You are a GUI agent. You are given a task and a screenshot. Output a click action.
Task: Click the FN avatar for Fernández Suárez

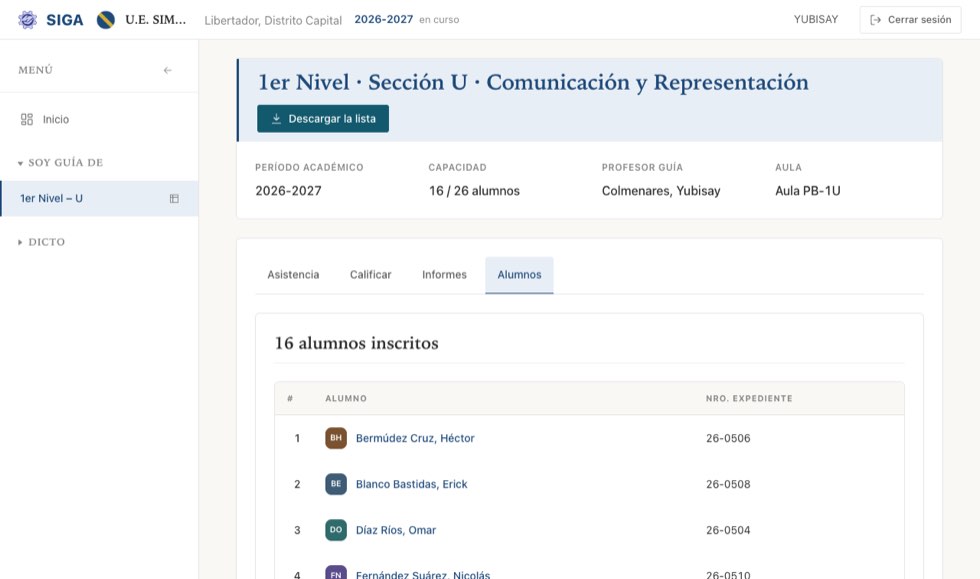336,572
